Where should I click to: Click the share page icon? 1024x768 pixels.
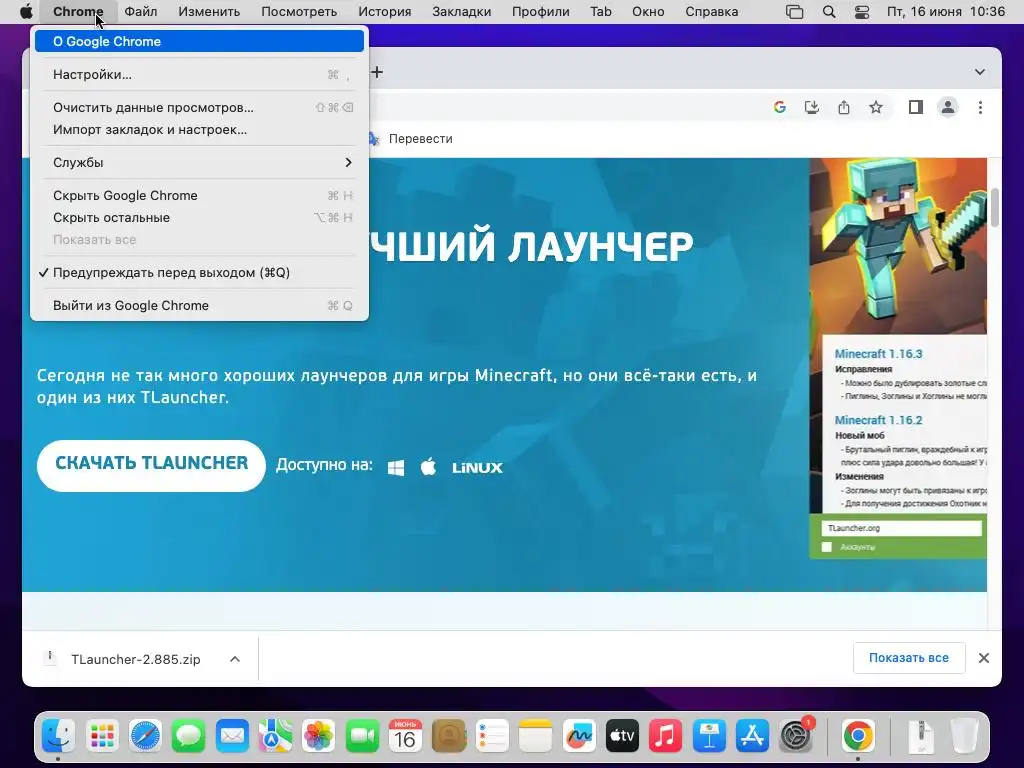[x=844, y=107]
